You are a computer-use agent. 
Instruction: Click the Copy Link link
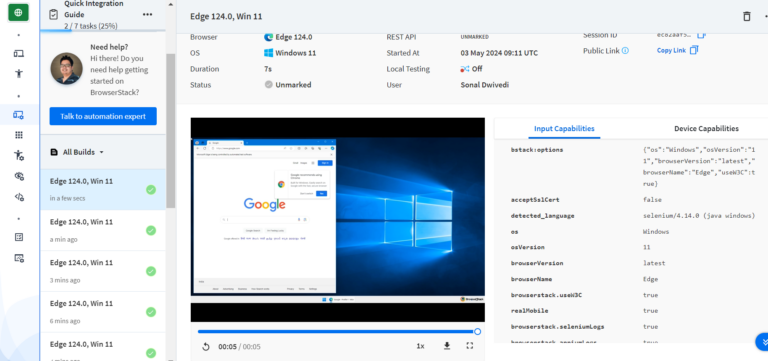[x=671, y=50]
